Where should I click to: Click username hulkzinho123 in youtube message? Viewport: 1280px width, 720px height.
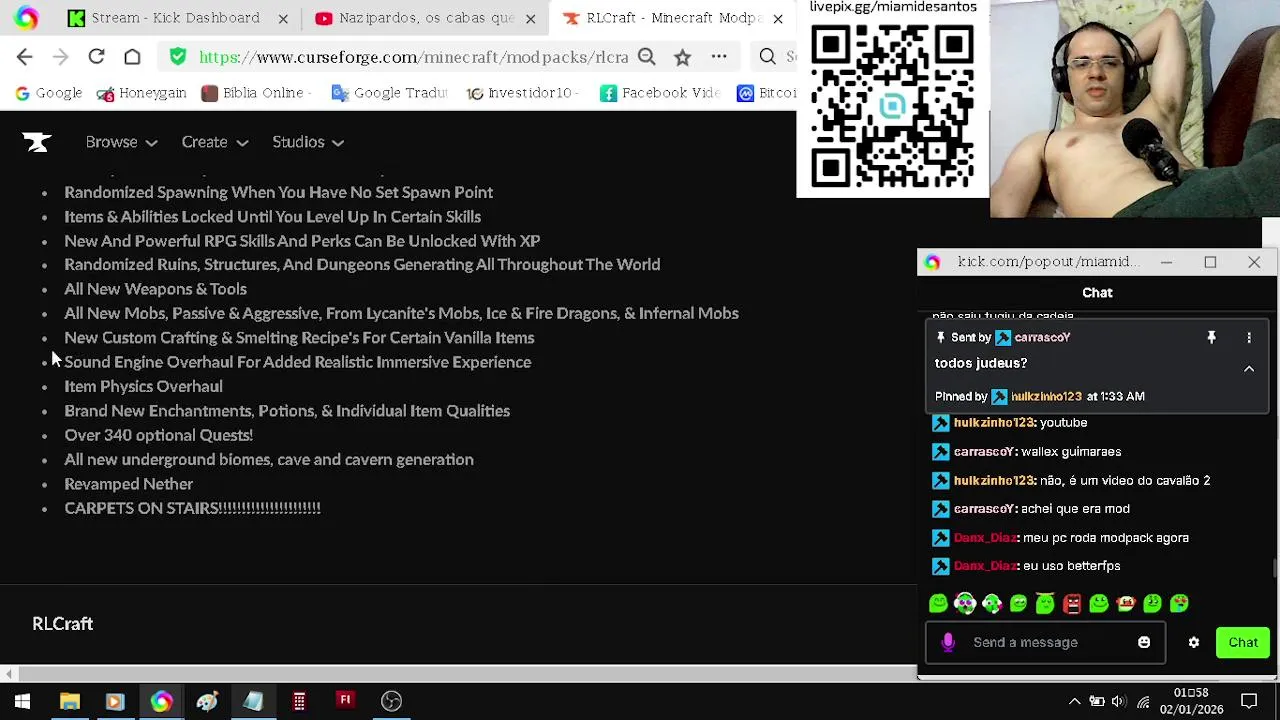[994, 423]
